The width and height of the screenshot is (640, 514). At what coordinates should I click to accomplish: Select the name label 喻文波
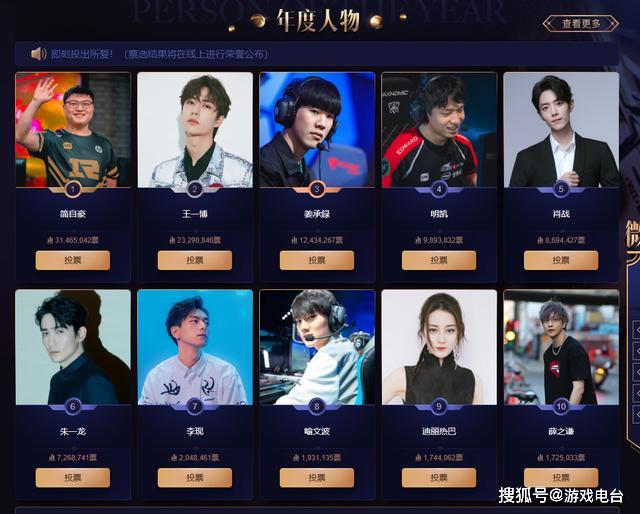[x=317, y=431]
